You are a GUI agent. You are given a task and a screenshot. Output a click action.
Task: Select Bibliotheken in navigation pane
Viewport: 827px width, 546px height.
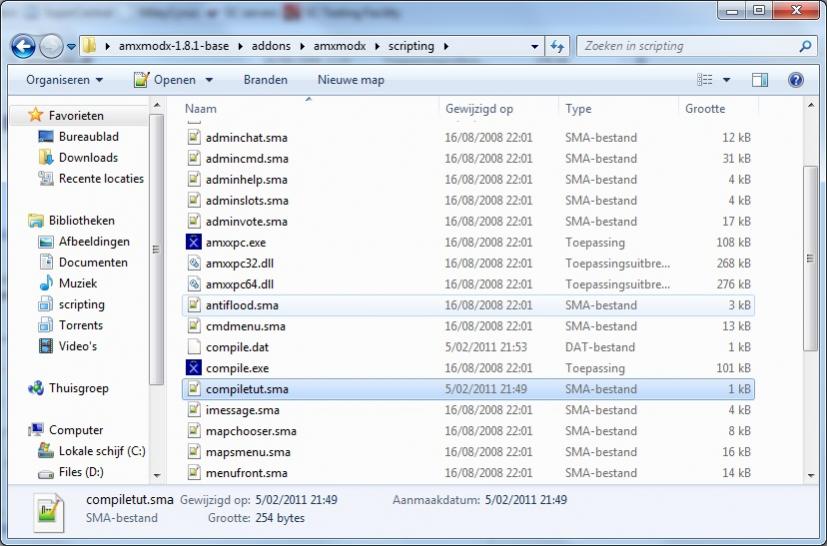[x=81, y=221]
